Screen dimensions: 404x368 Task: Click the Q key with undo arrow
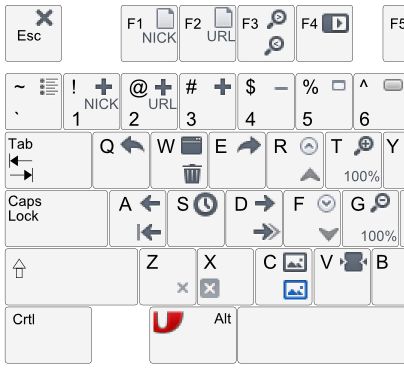pos(121,160)
